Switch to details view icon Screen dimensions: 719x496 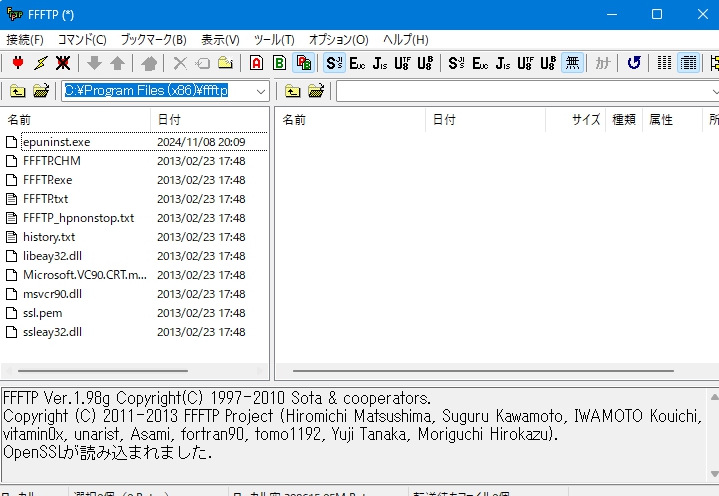(688, 63)
